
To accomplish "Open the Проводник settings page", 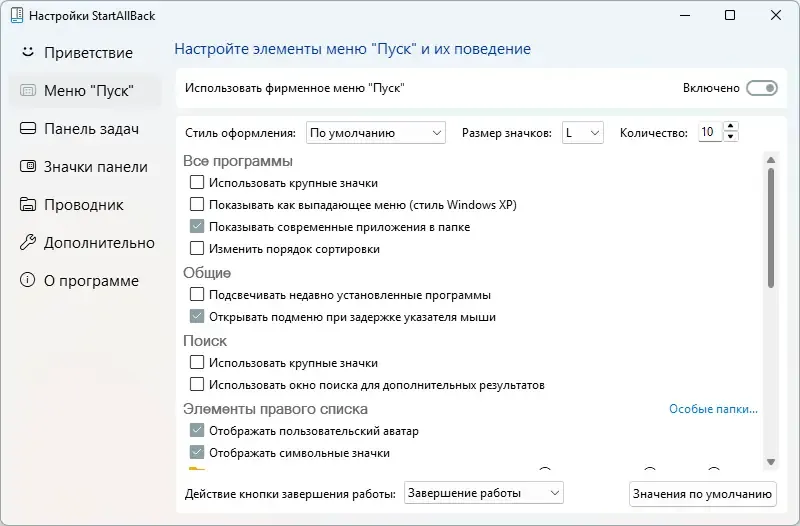I will 85,205.
